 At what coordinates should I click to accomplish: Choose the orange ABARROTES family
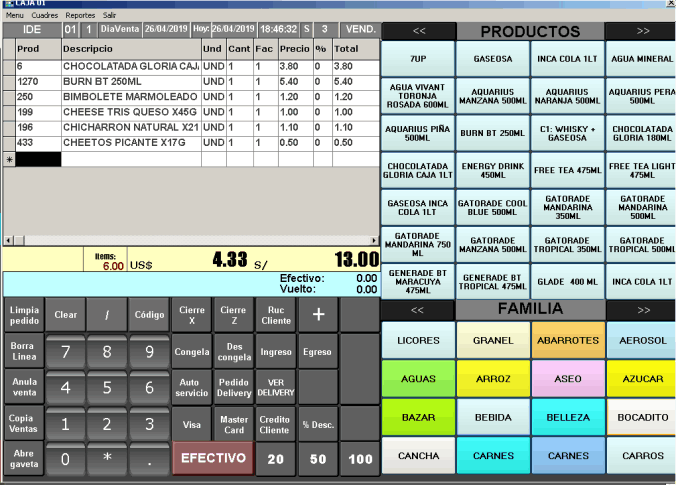(568, 340)
